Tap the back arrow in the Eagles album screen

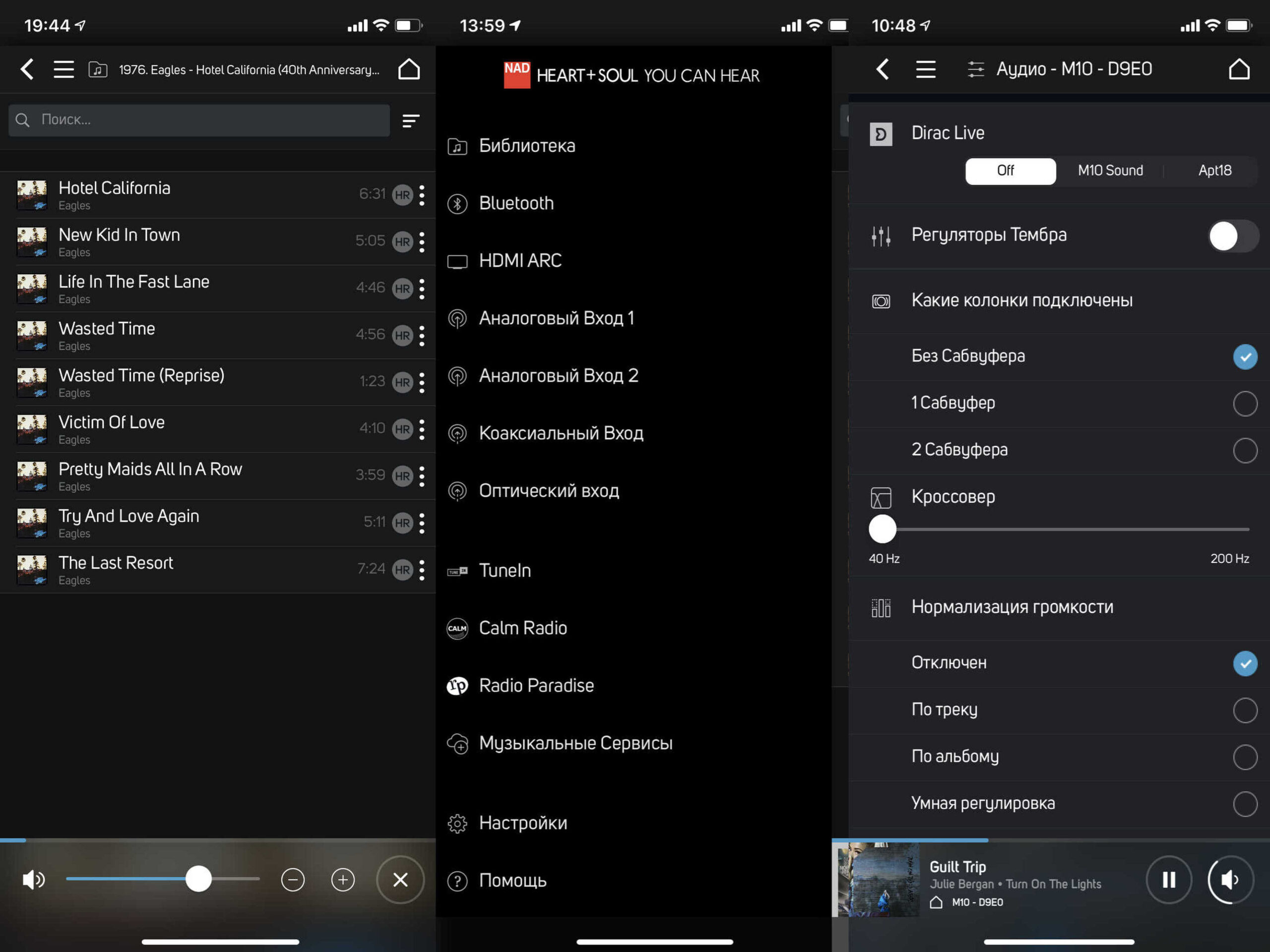(27, 69)
